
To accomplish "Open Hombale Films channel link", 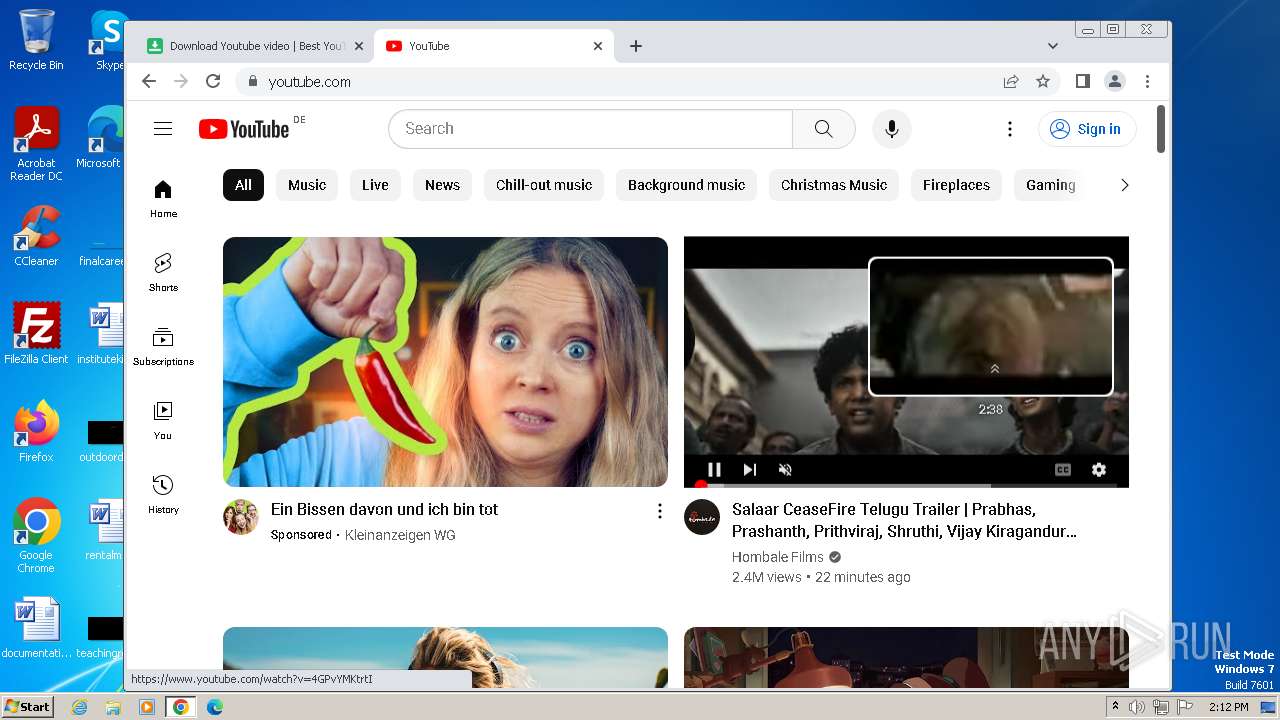I will [778, 557].
